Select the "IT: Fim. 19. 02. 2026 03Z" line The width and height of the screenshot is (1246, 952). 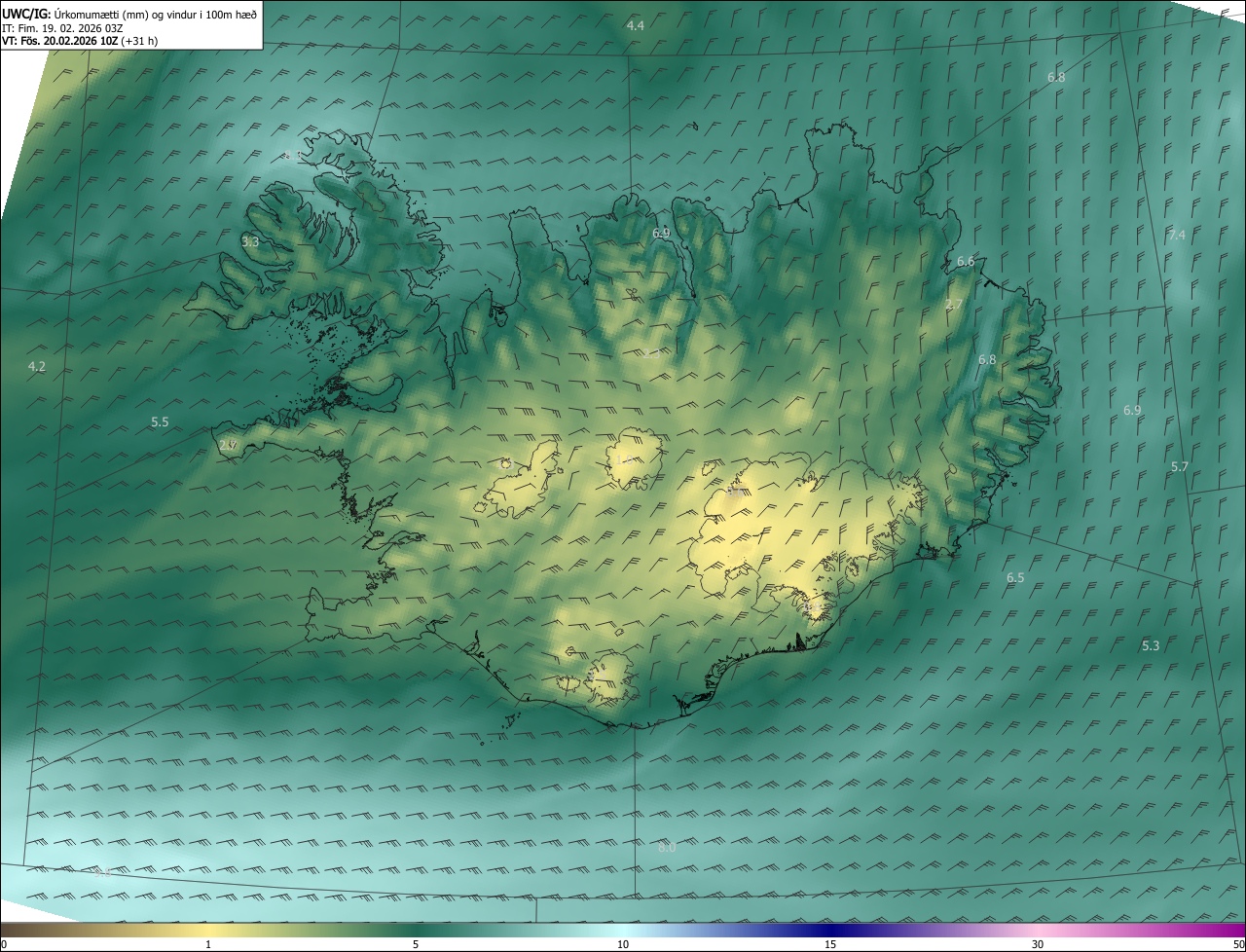63,27
